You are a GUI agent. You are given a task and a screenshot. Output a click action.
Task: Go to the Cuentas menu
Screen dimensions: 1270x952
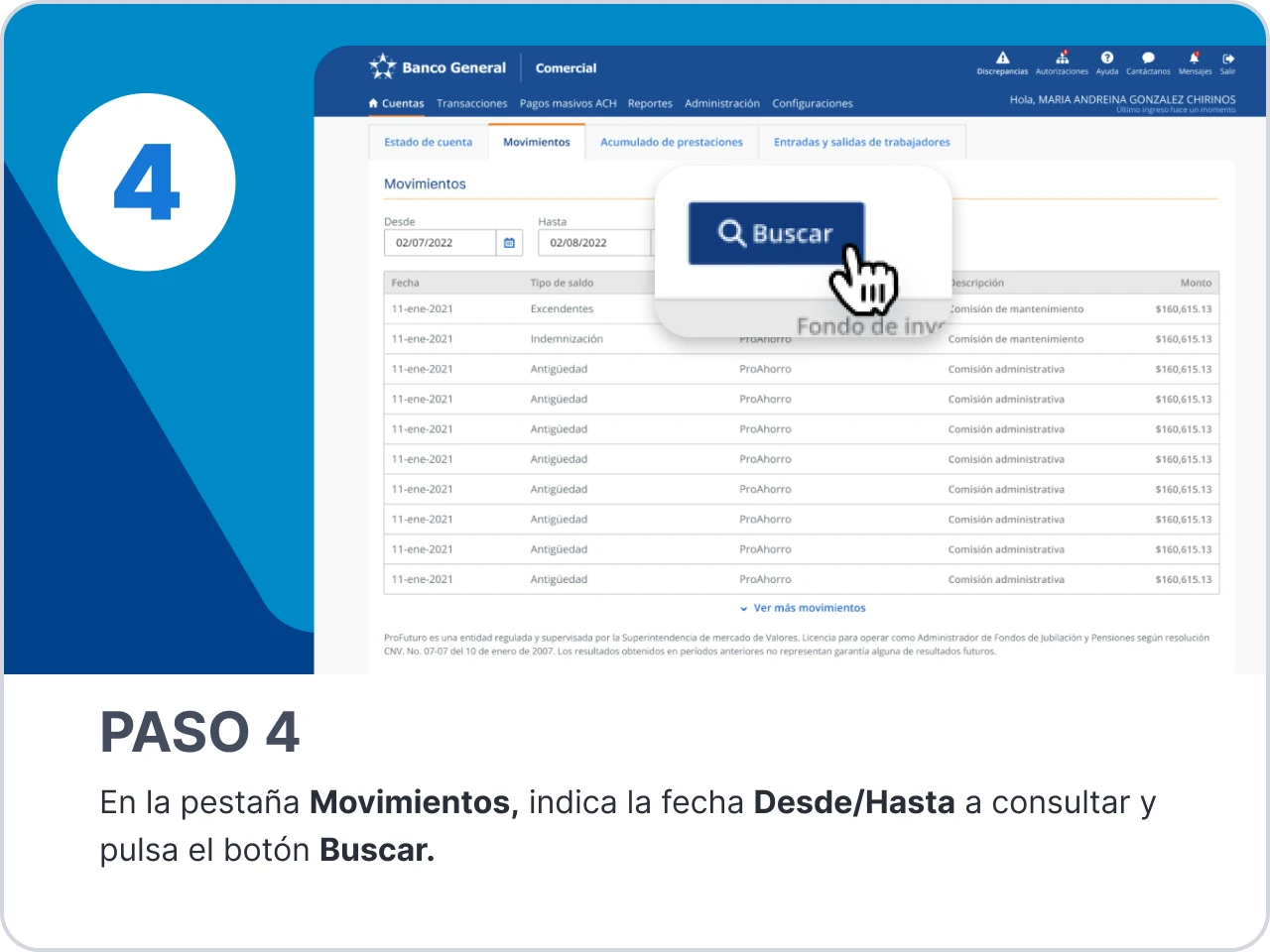[397, 103]
